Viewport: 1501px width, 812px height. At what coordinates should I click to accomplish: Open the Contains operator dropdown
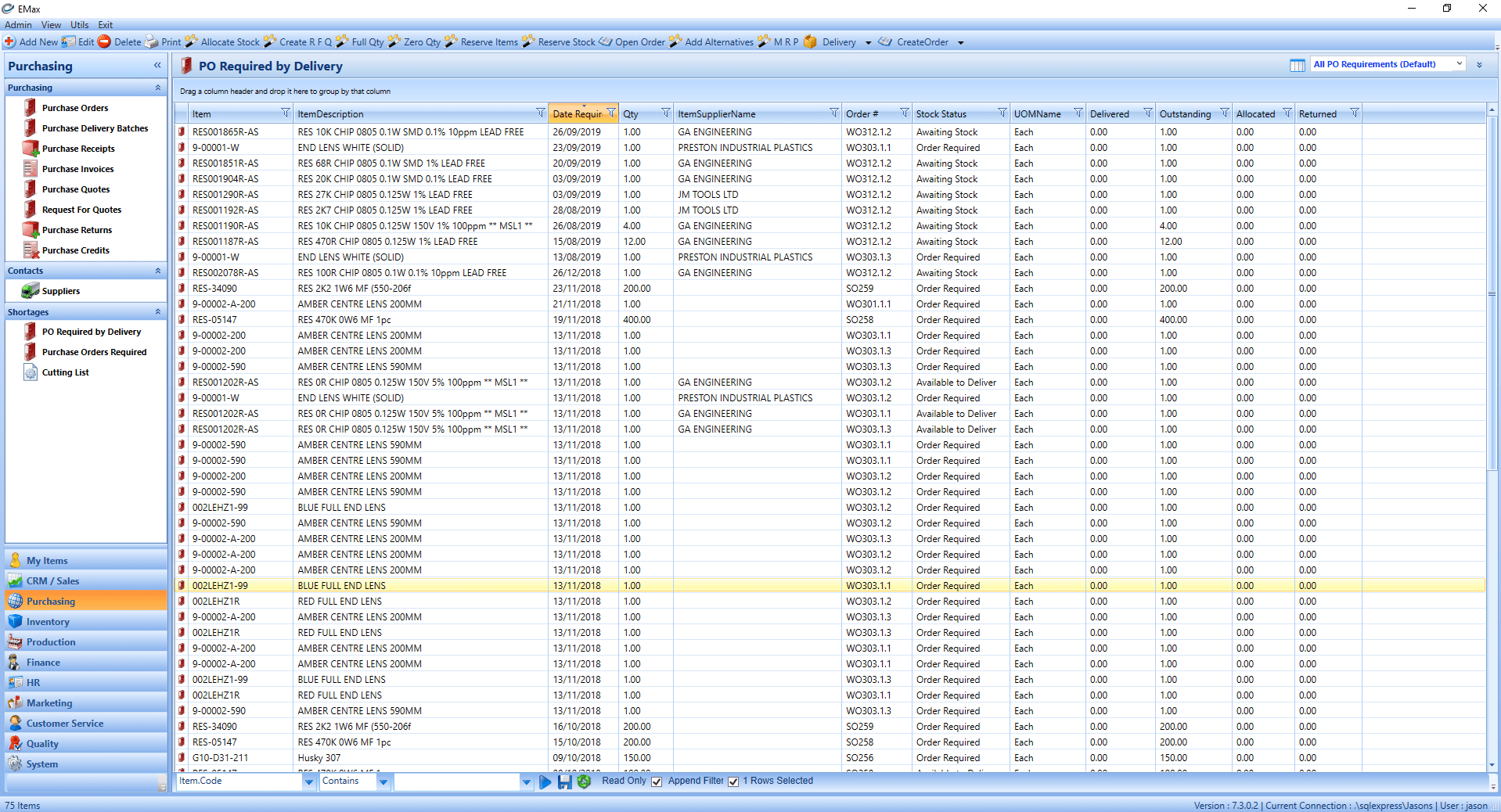click(383, 781)
